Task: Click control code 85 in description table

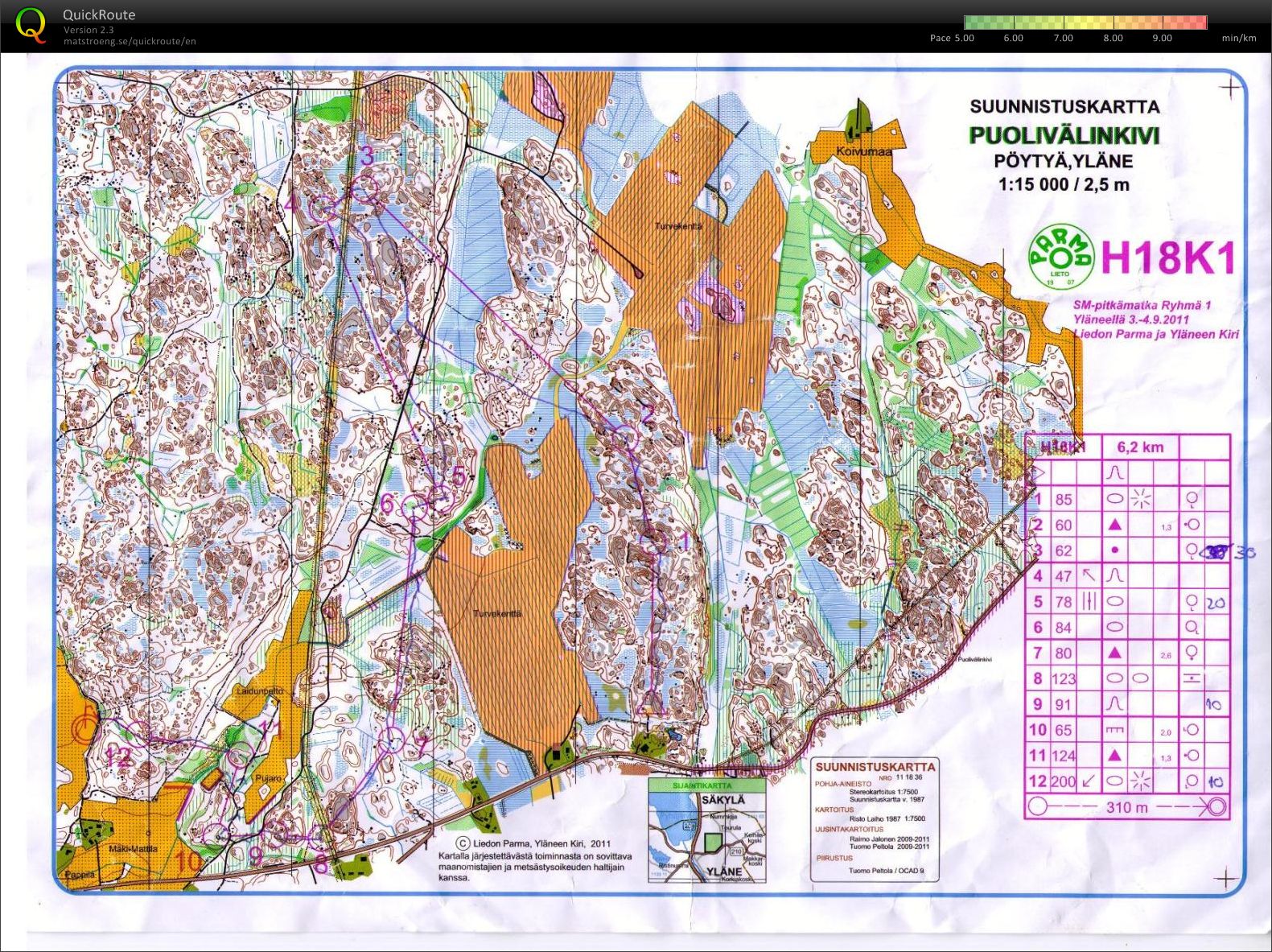Action: coord(1063,499)
